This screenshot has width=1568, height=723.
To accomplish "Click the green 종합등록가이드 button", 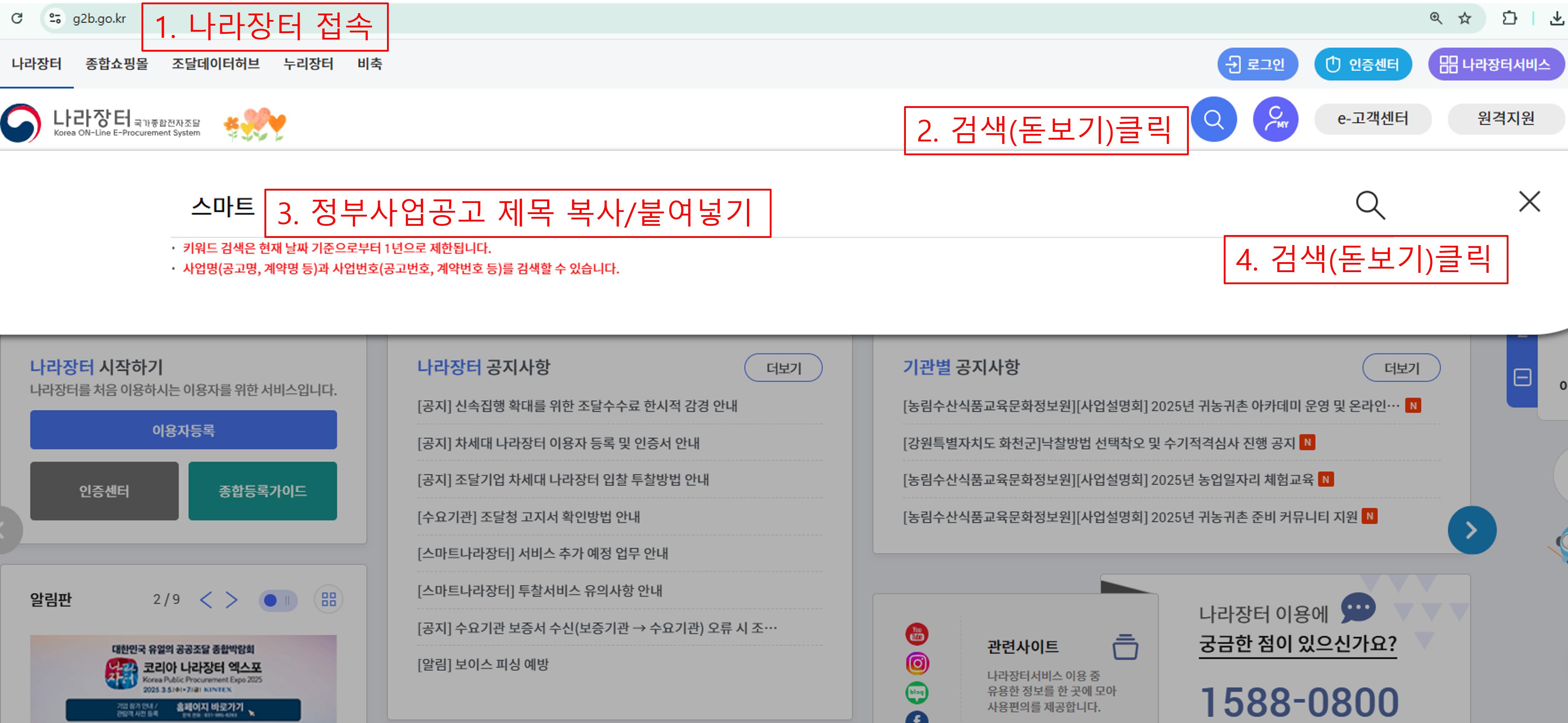I will (262, 491).
